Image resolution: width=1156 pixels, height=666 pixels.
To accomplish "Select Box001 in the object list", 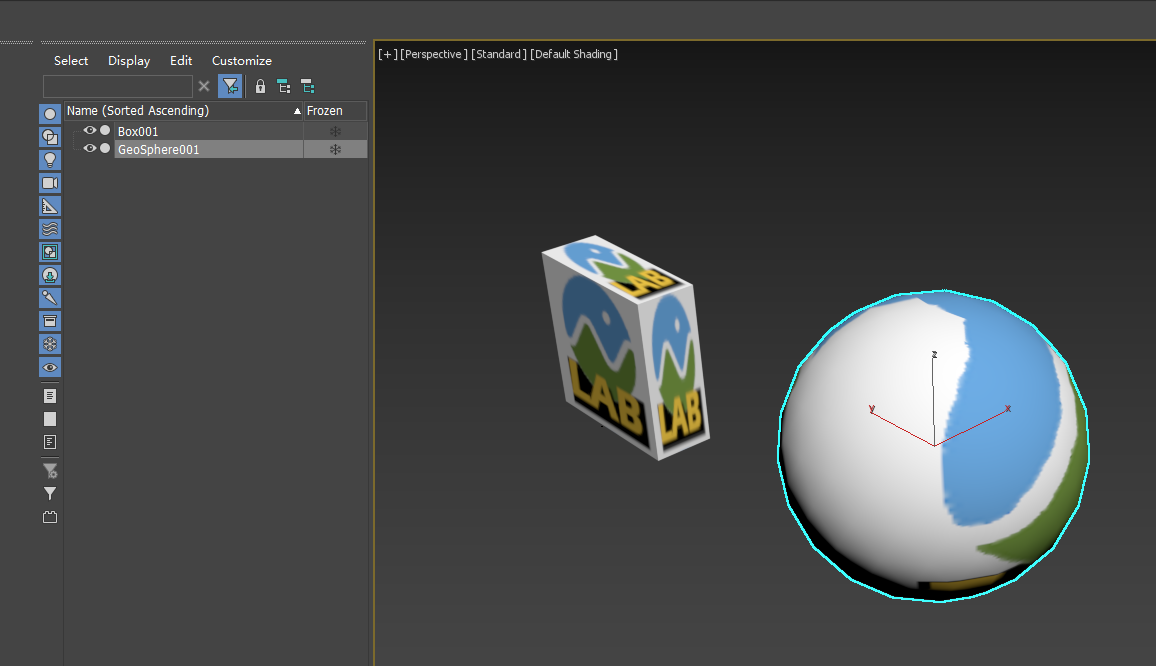I will [x=138, y=131].
